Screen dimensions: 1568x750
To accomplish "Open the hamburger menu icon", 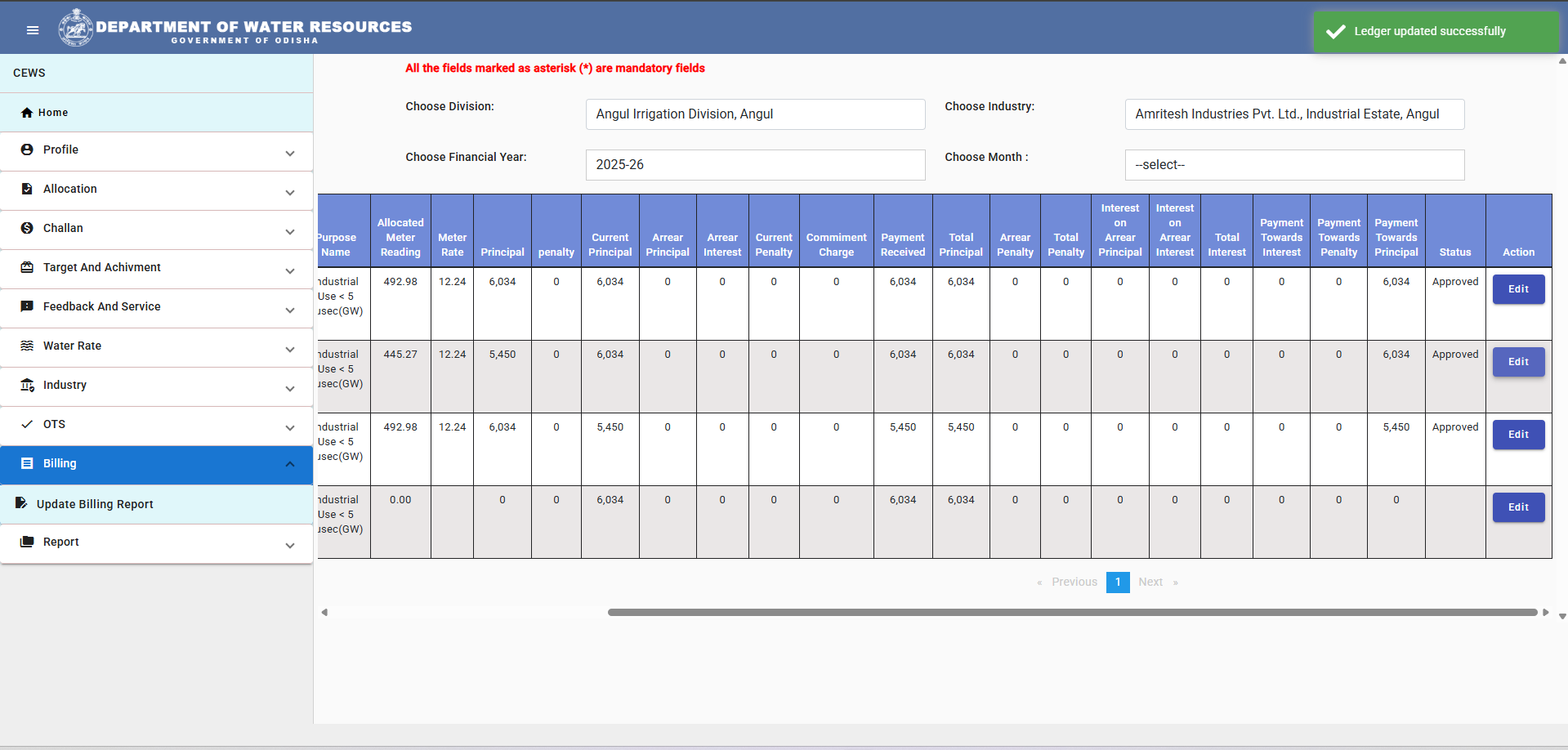I will 33,30.
